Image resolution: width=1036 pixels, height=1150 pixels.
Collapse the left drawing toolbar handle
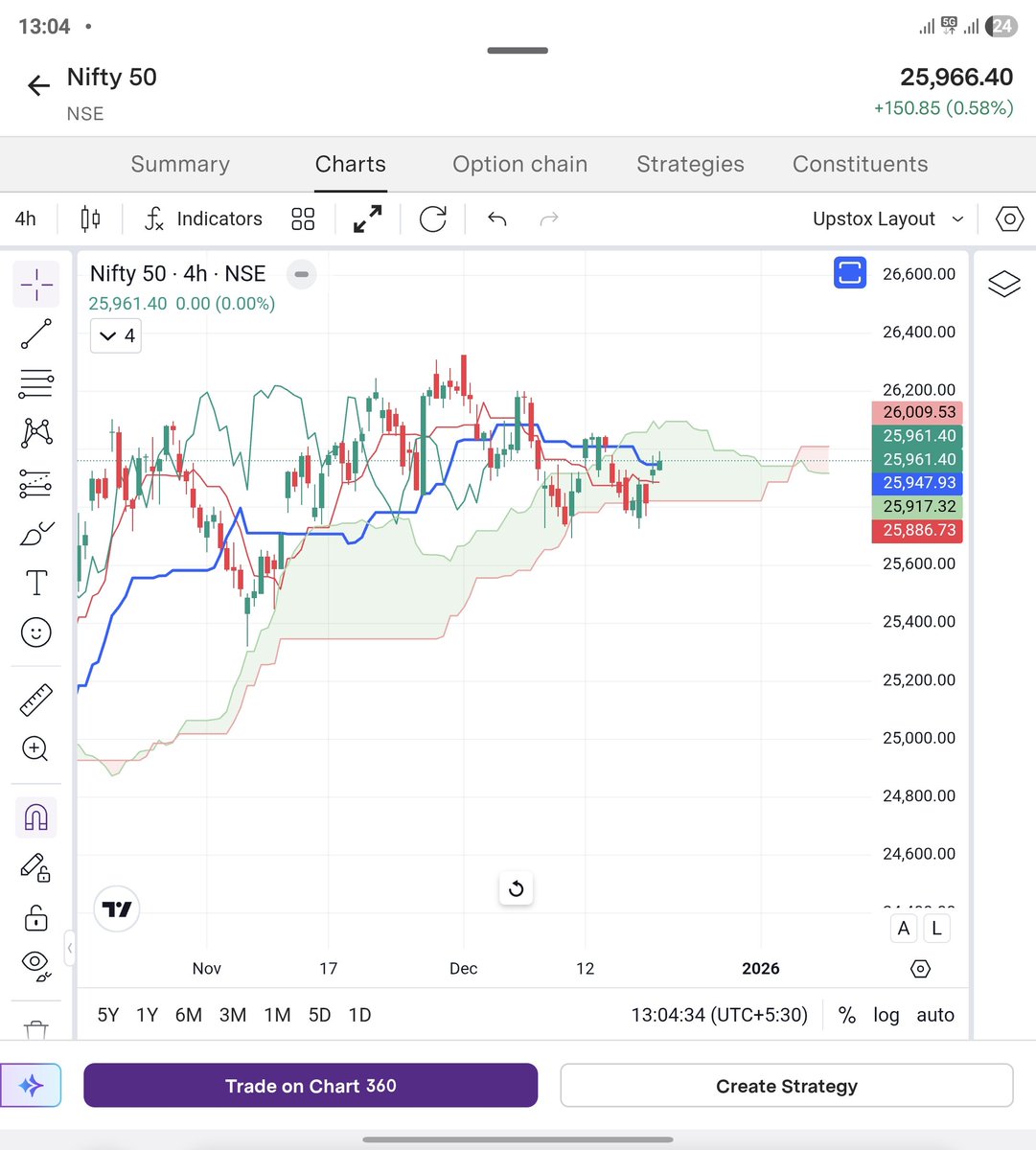pyautogui.click(x=69, y=949)
